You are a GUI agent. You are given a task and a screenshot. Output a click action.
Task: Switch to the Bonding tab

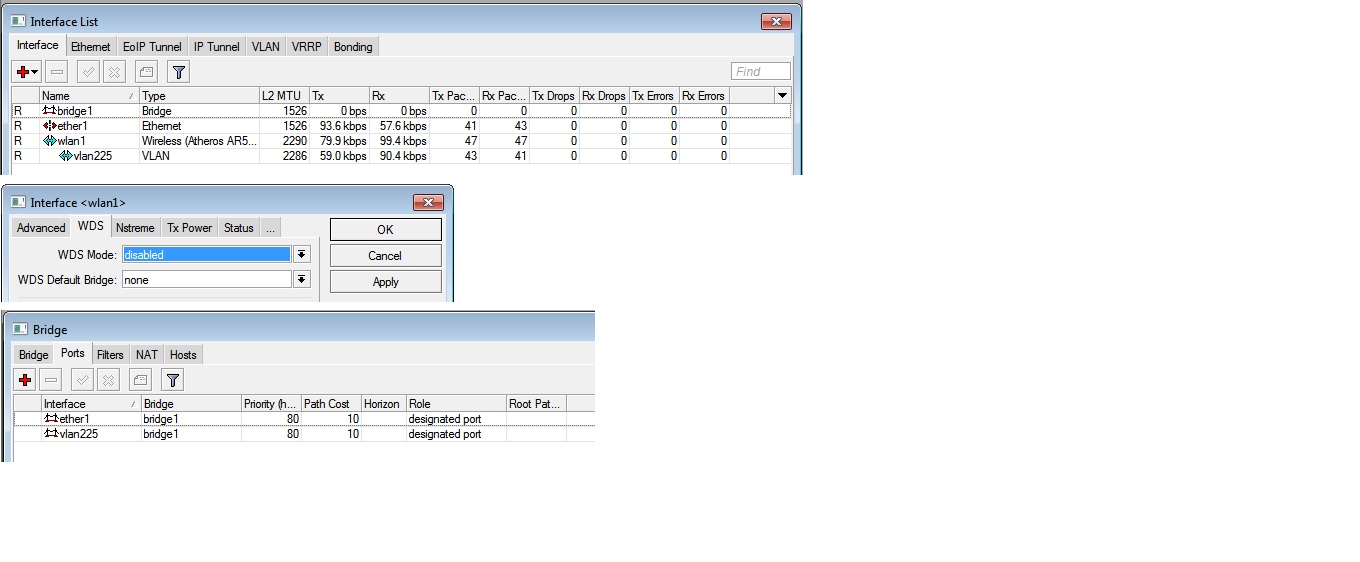(353, 47)
